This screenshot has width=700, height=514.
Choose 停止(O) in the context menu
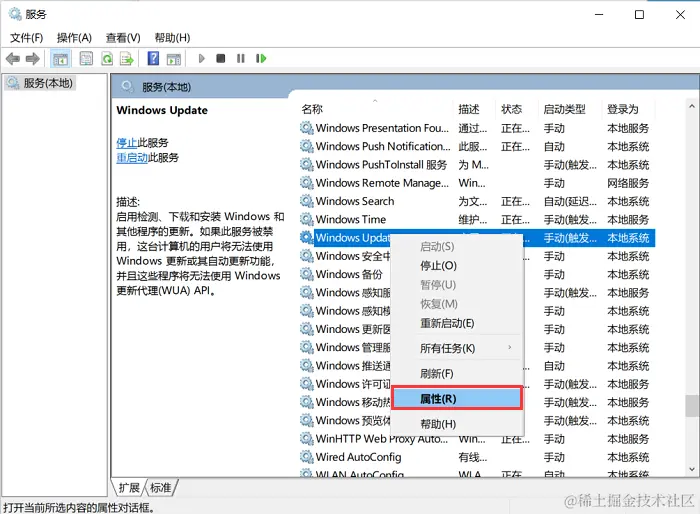pyautogui.click(x=457, y=266)
